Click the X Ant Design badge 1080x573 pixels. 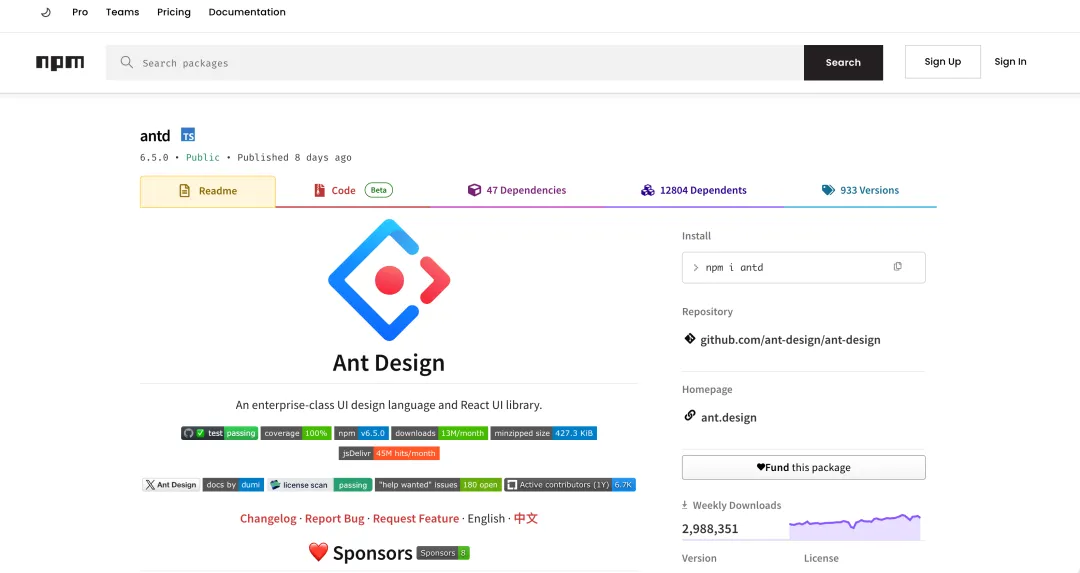point(171,485)
